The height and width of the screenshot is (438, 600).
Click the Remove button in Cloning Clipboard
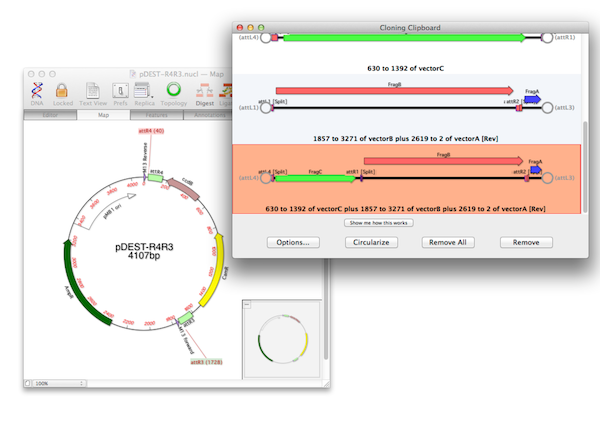pyautogui.click(x=526, y=243)
